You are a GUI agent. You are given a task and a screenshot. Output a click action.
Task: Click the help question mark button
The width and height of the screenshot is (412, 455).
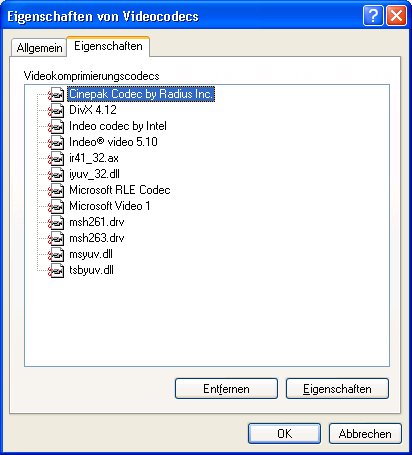click(x=373, y=15)
